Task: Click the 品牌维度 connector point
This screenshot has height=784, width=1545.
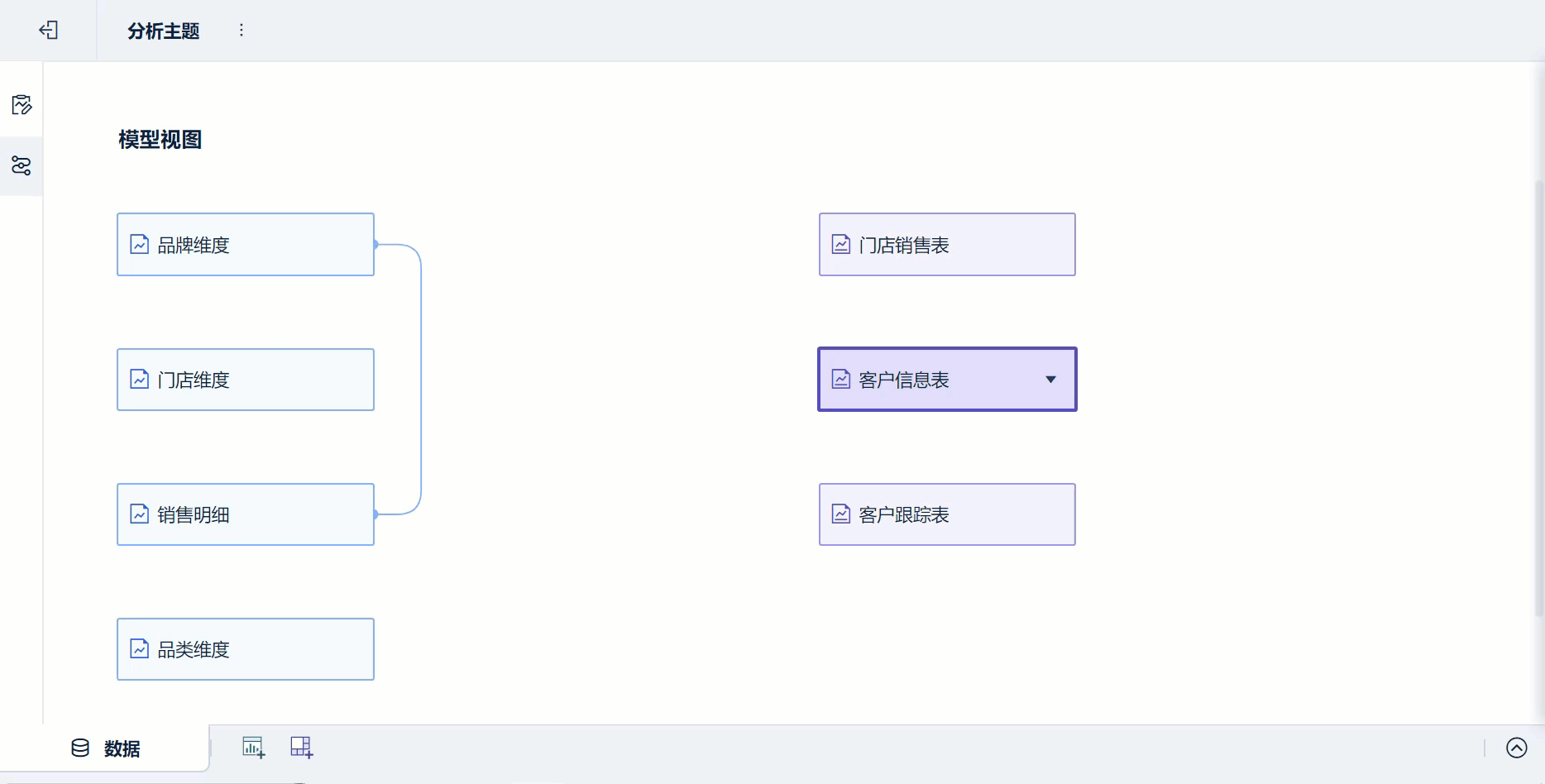Action: click(375, 245)
